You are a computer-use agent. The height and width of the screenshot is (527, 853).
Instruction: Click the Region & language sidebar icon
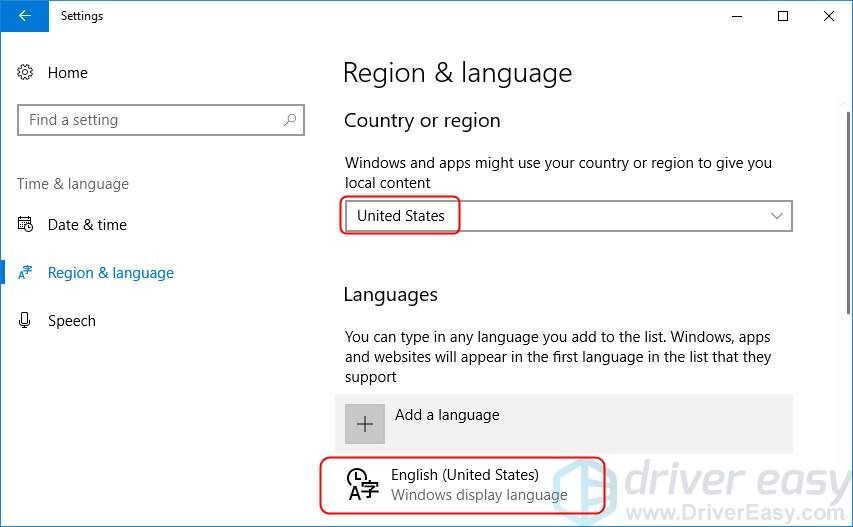[25, 272]
